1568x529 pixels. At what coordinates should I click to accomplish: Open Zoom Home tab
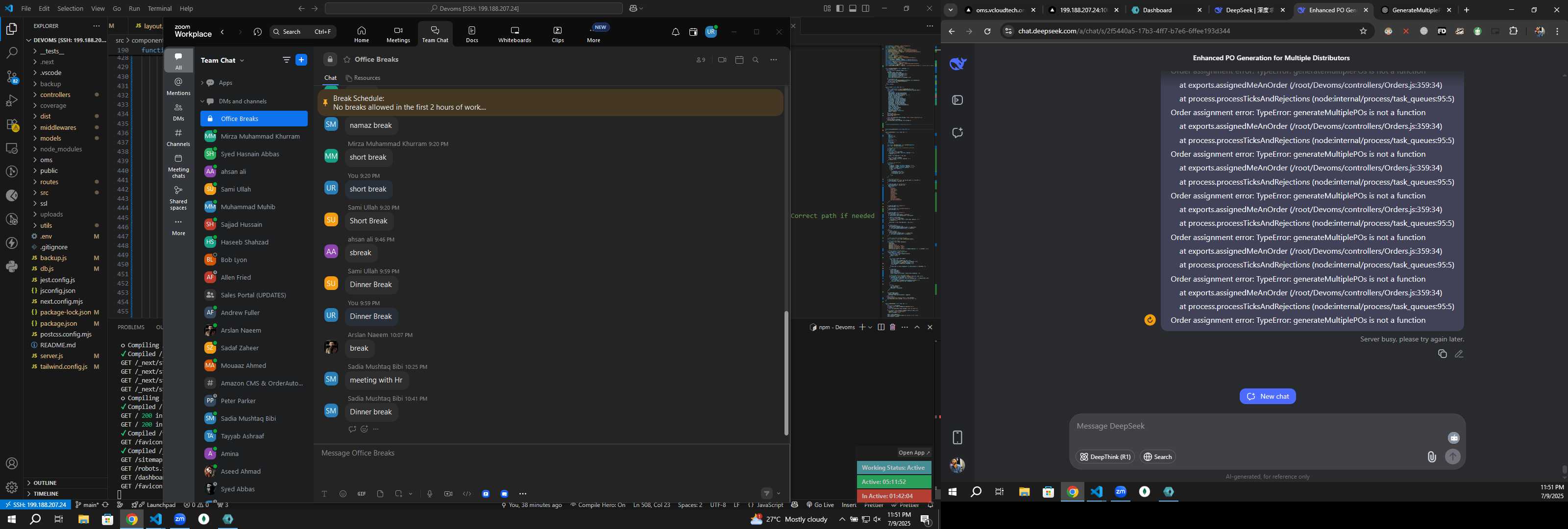362,34
